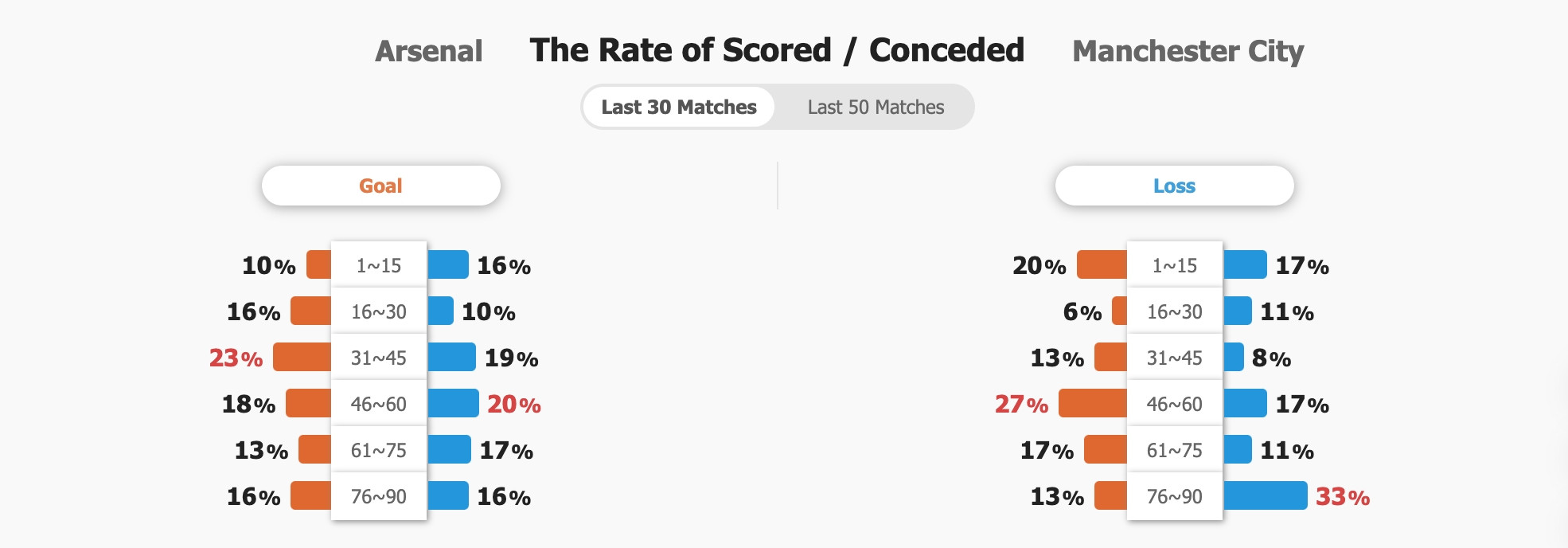Click the 16~30 label in Loss chart

[x=1175, y=311]
